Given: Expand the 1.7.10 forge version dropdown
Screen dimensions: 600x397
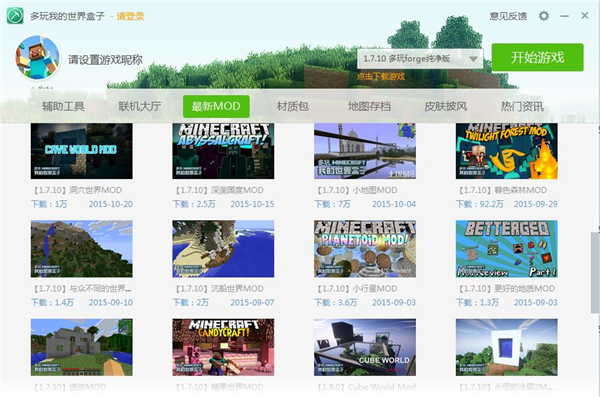Looking at the screenshot, I should [x=420, y=59].
